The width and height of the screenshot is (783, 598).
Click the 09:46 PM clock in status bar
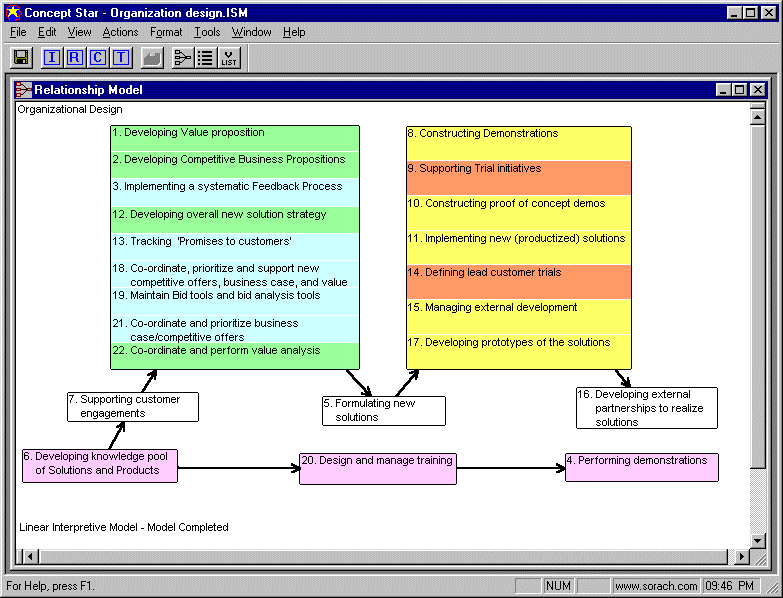point(730,586)
